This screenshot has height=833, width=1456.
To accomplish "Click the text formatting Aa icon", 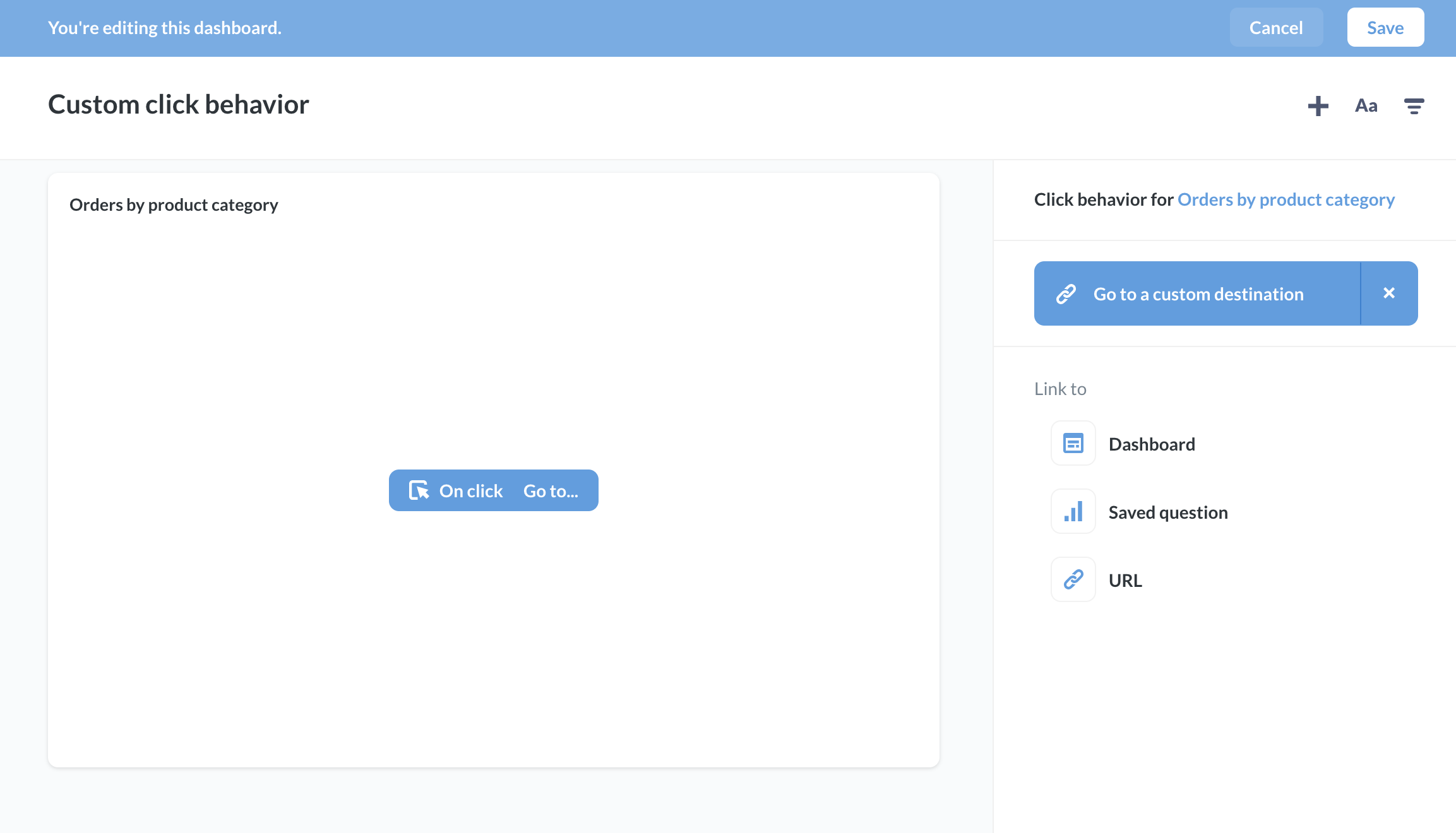I will (1365, 105).
